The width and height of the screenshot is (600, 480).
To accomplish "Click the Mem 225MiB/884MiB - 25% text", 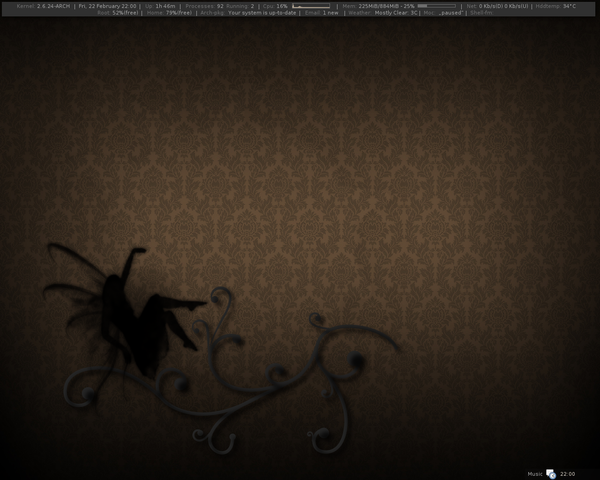I will point(378,6).
